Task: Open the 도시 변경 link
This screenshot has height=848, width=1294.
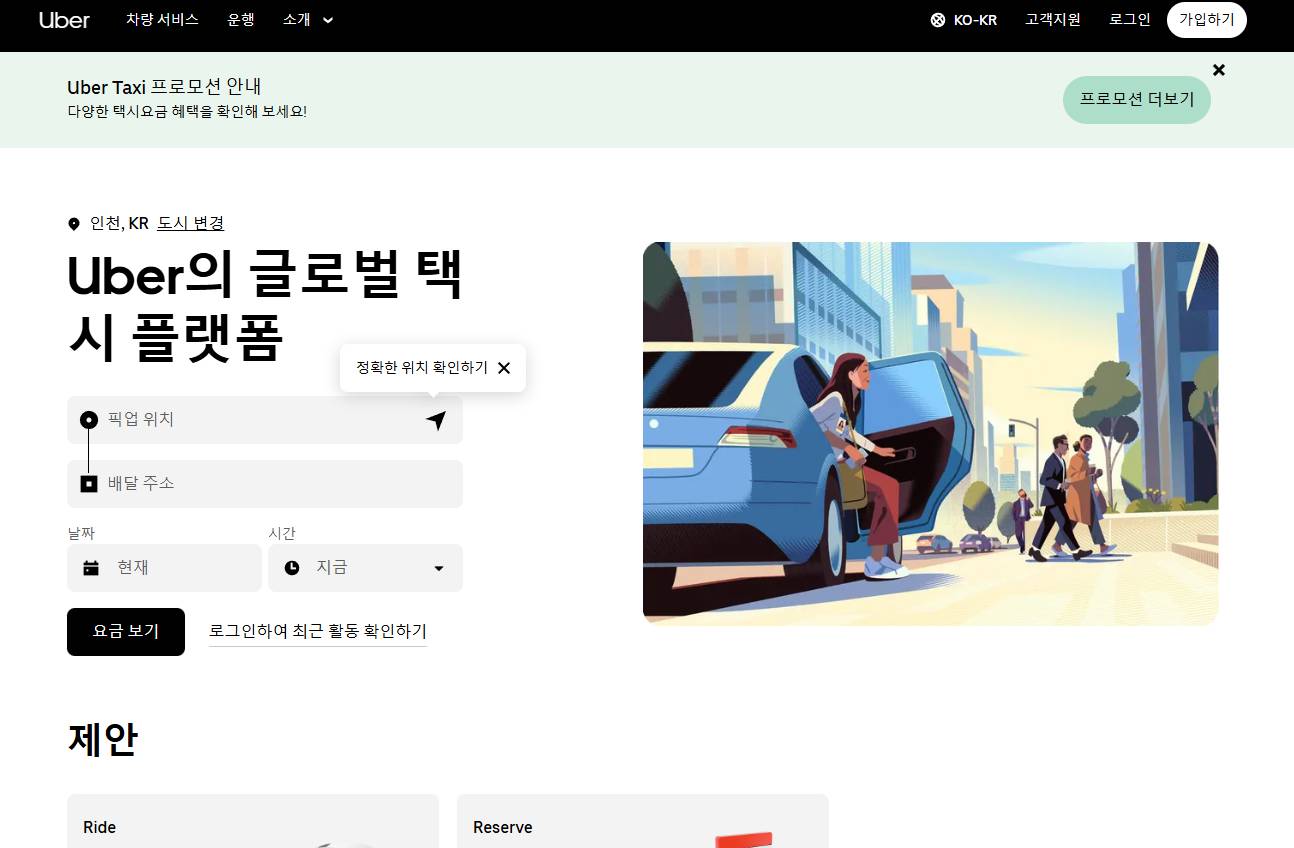Action: 191,223
